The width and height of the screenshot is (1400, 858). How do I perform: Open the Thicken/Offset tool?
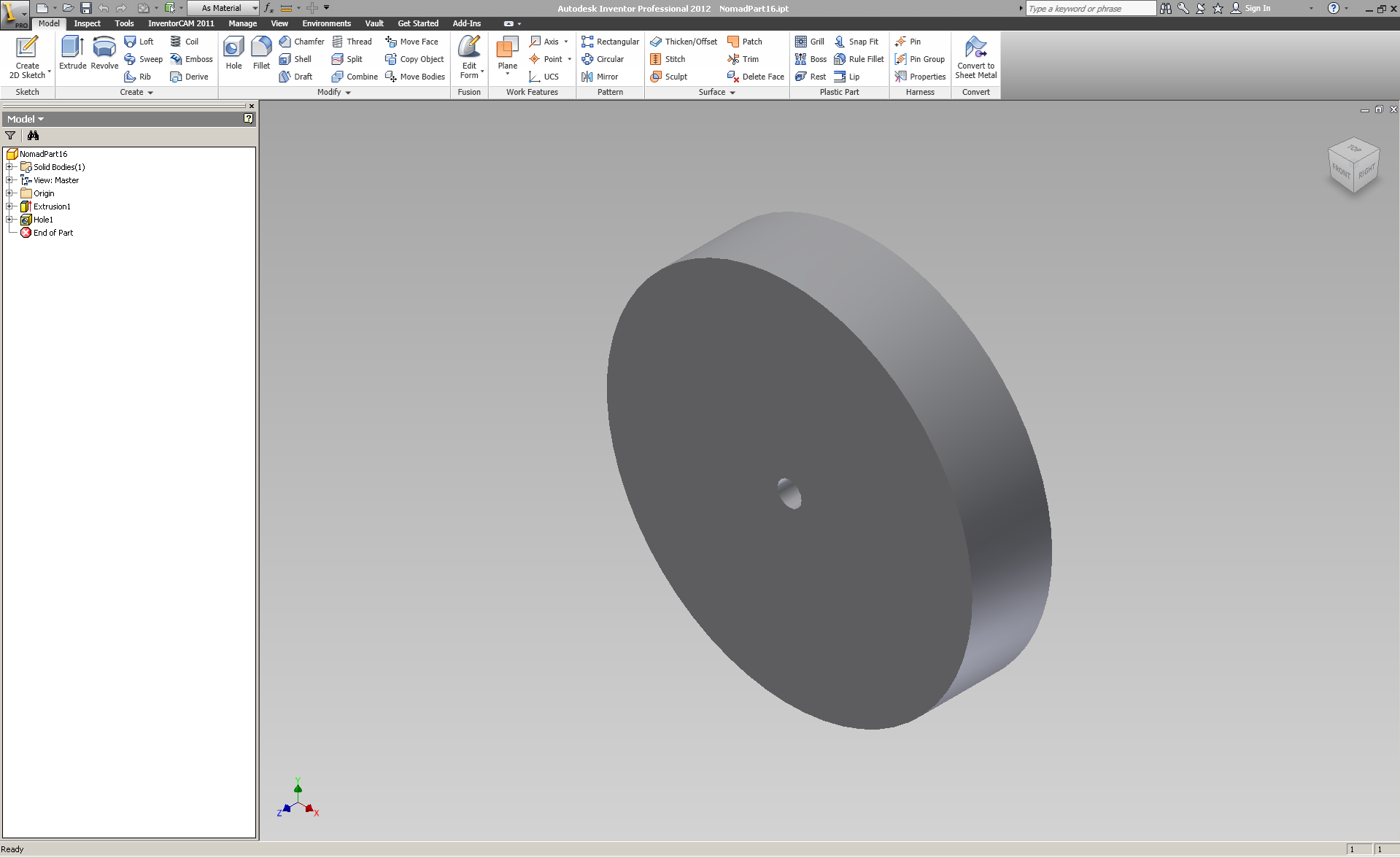684,42
